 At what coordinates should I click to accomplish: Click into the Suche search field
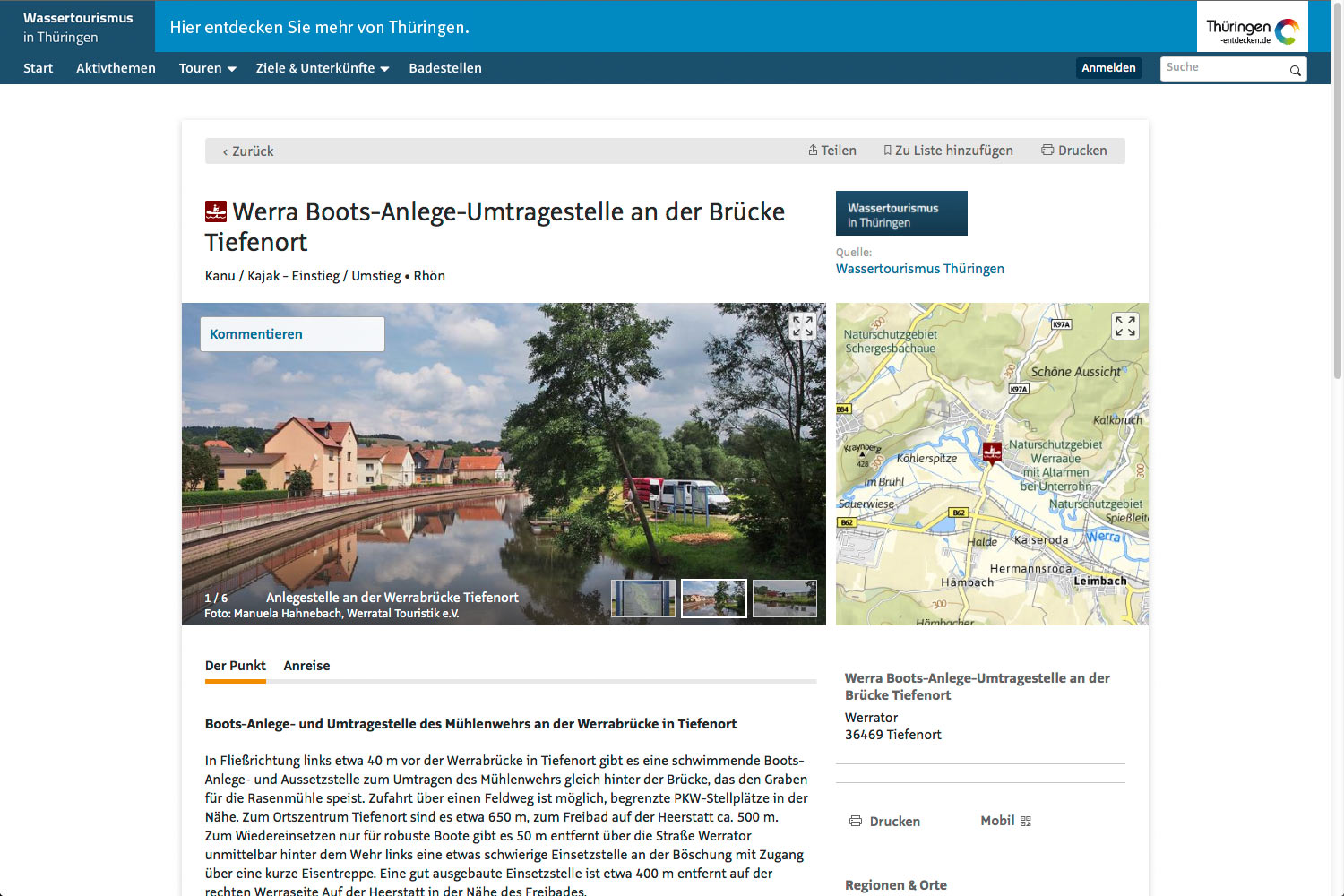[x=1222, y=68]
